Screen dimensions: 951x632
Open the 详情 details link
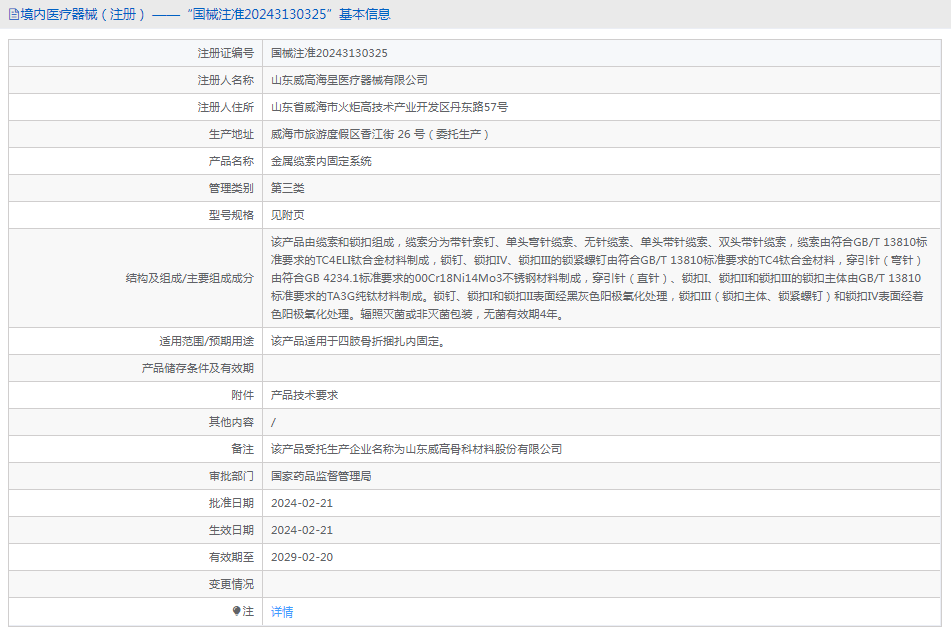282,612
